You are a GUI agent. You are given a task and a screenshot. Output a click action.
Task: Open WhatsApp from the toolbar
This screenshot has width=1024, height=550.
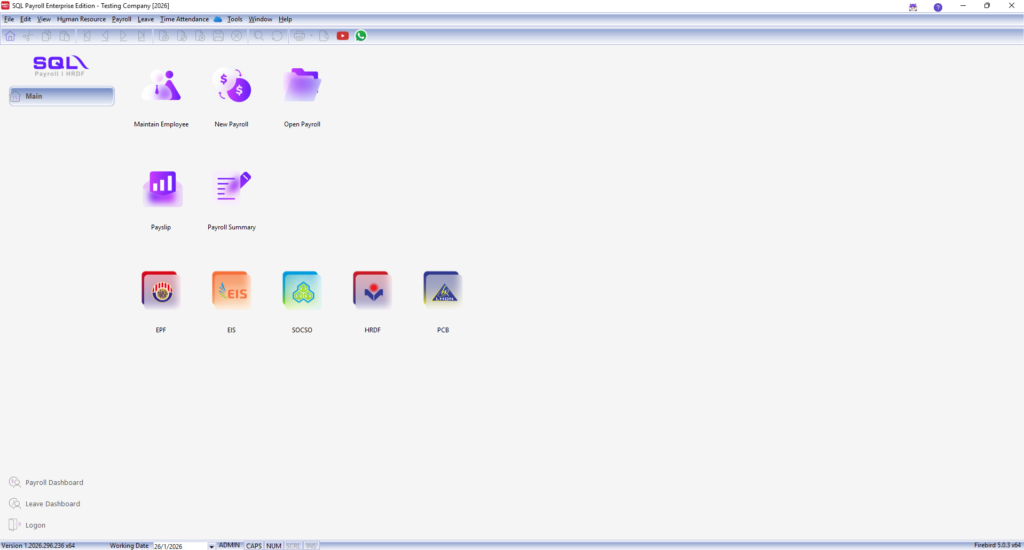click(361, 35)
